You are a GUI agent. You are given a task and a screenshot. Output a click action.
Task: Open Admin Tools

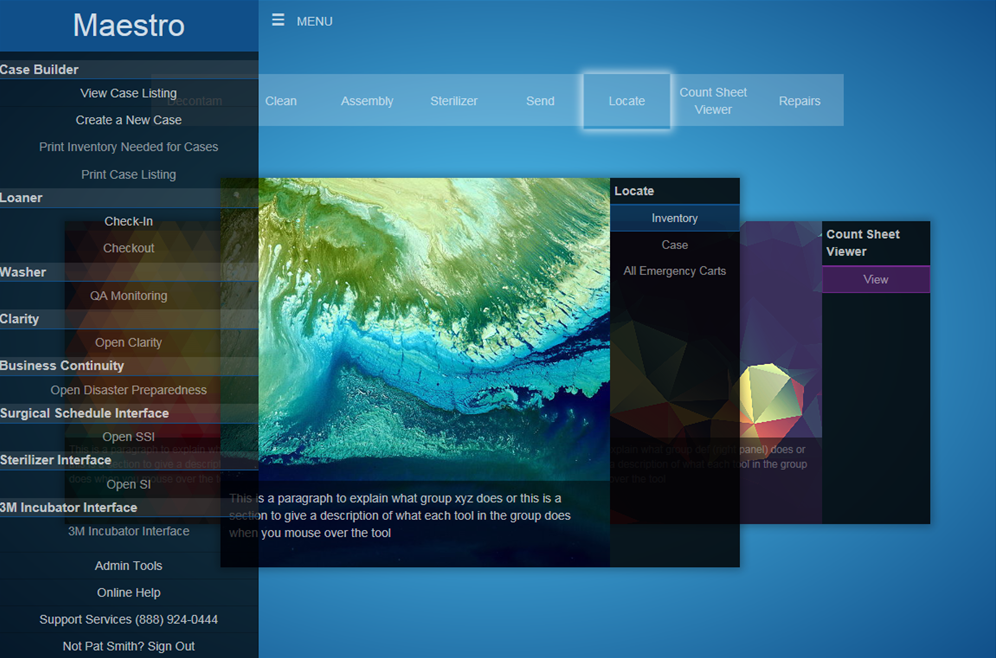point(128,565)
